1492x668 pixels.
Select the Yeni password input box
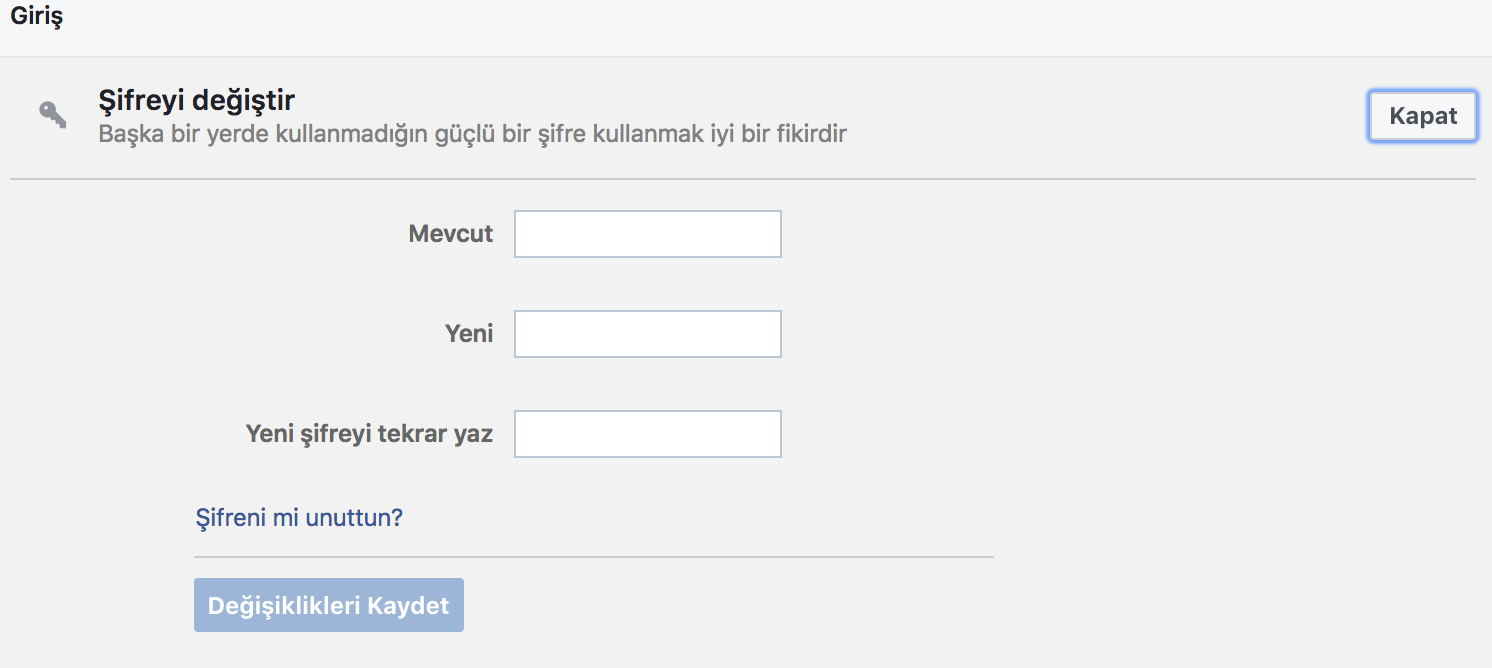click(x=647, y=334)
